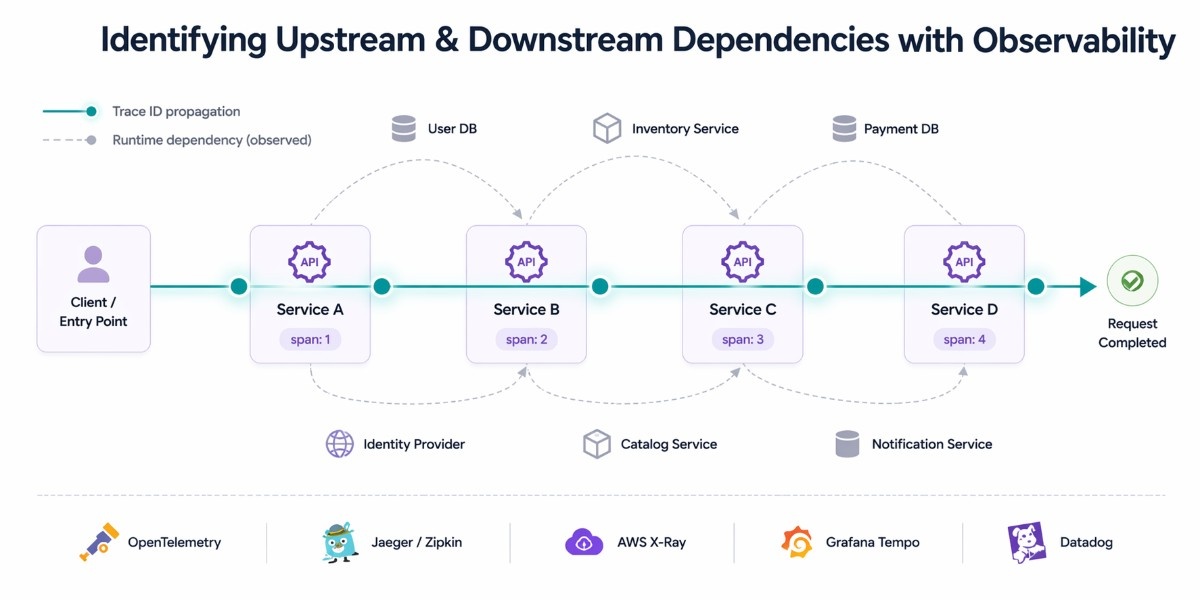The width and height of the screenshot is (1200, 600).
Task: Click the Client / Entry Point user icon
Action: pos(93,264)
